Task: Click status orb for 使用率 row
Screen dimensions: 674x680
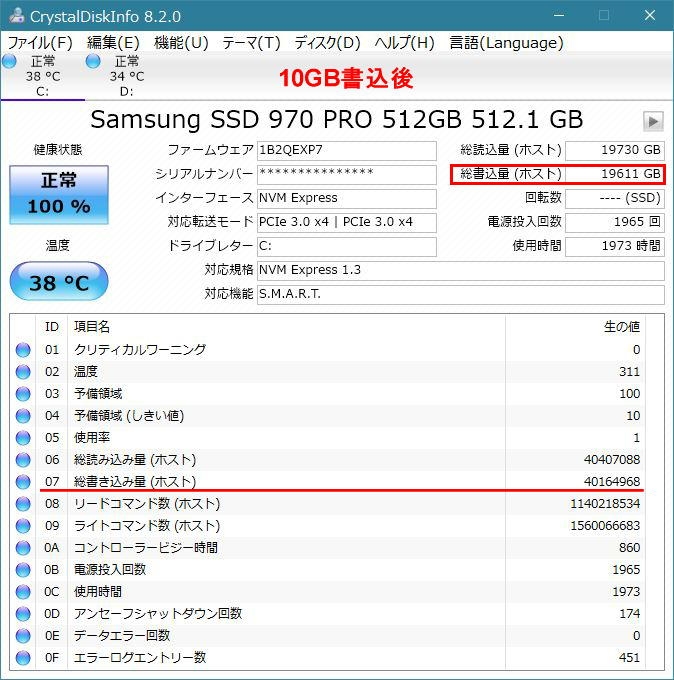Action: click(23, 438)
